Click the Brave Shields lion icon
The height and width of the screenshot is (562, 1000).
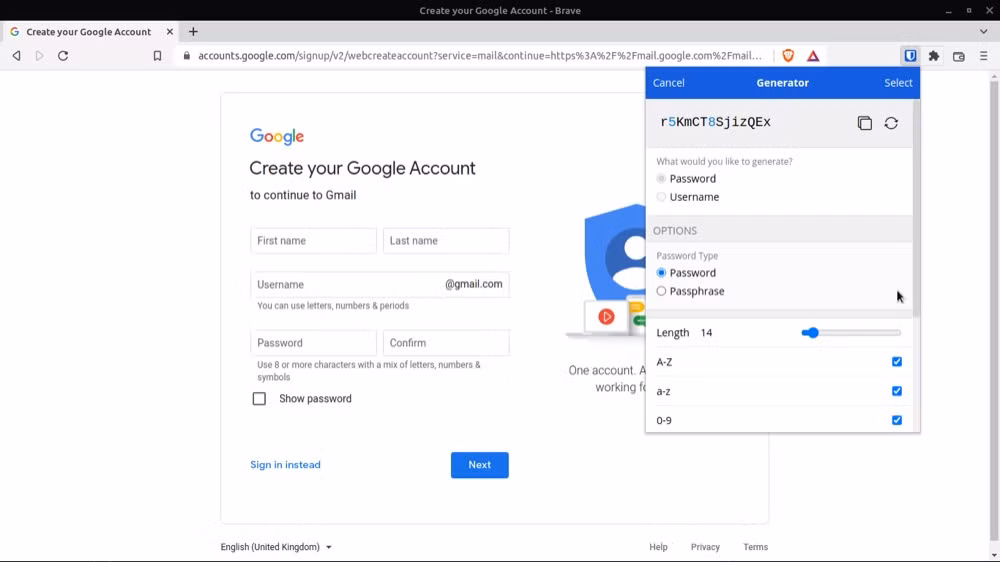[788, 55]
